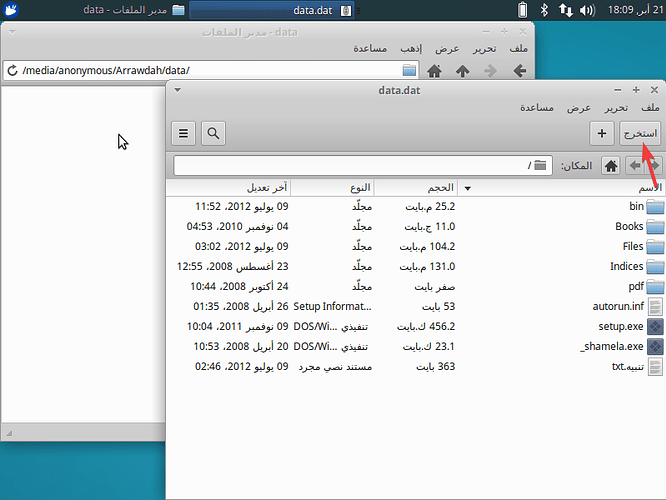666x500 pixels.
Task: Go up to parent folder in Thunar
Action: tap(462, 71)
